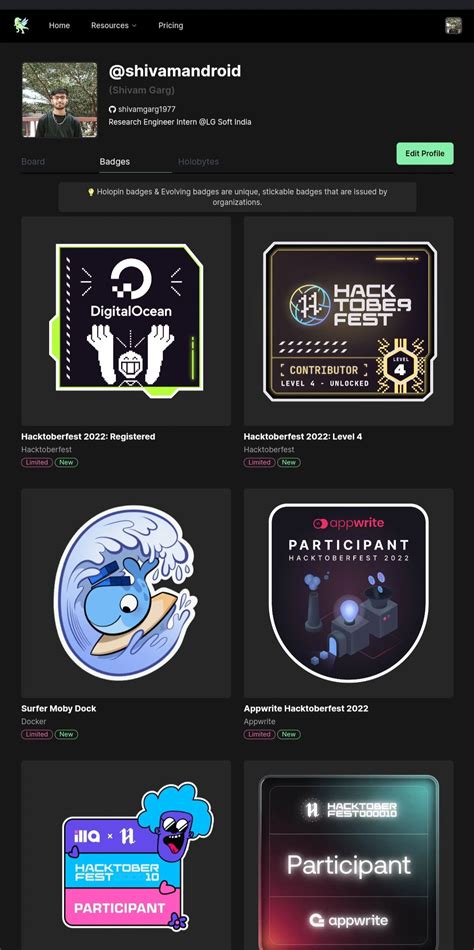Image resolution: width=474 pixels, height=950 pixels.
Task: Go to the Home nav item
Action: click(59, 25)
